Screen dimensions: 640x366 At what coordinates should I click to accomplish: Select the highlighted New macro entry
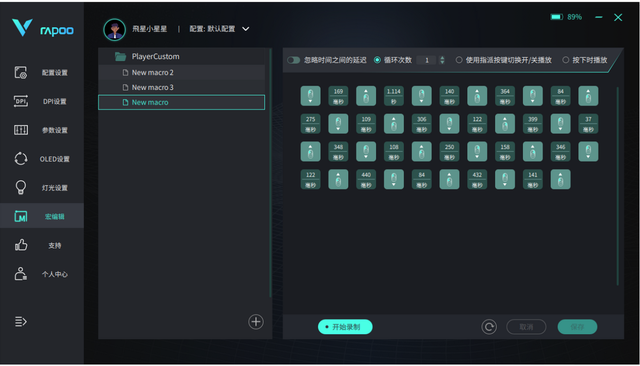tap(182, 102)
